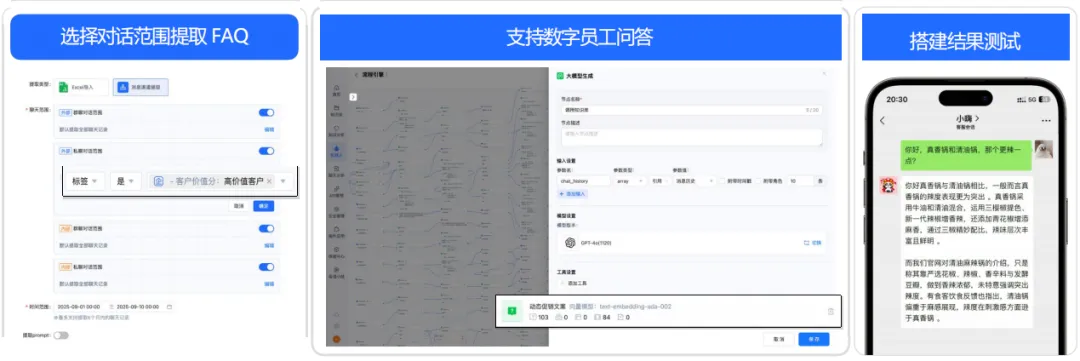Image resolution: width=1080 pixels, height=361 pixels.
Task: Click the green 大模型生成 node icon
Action: (561, 76)
